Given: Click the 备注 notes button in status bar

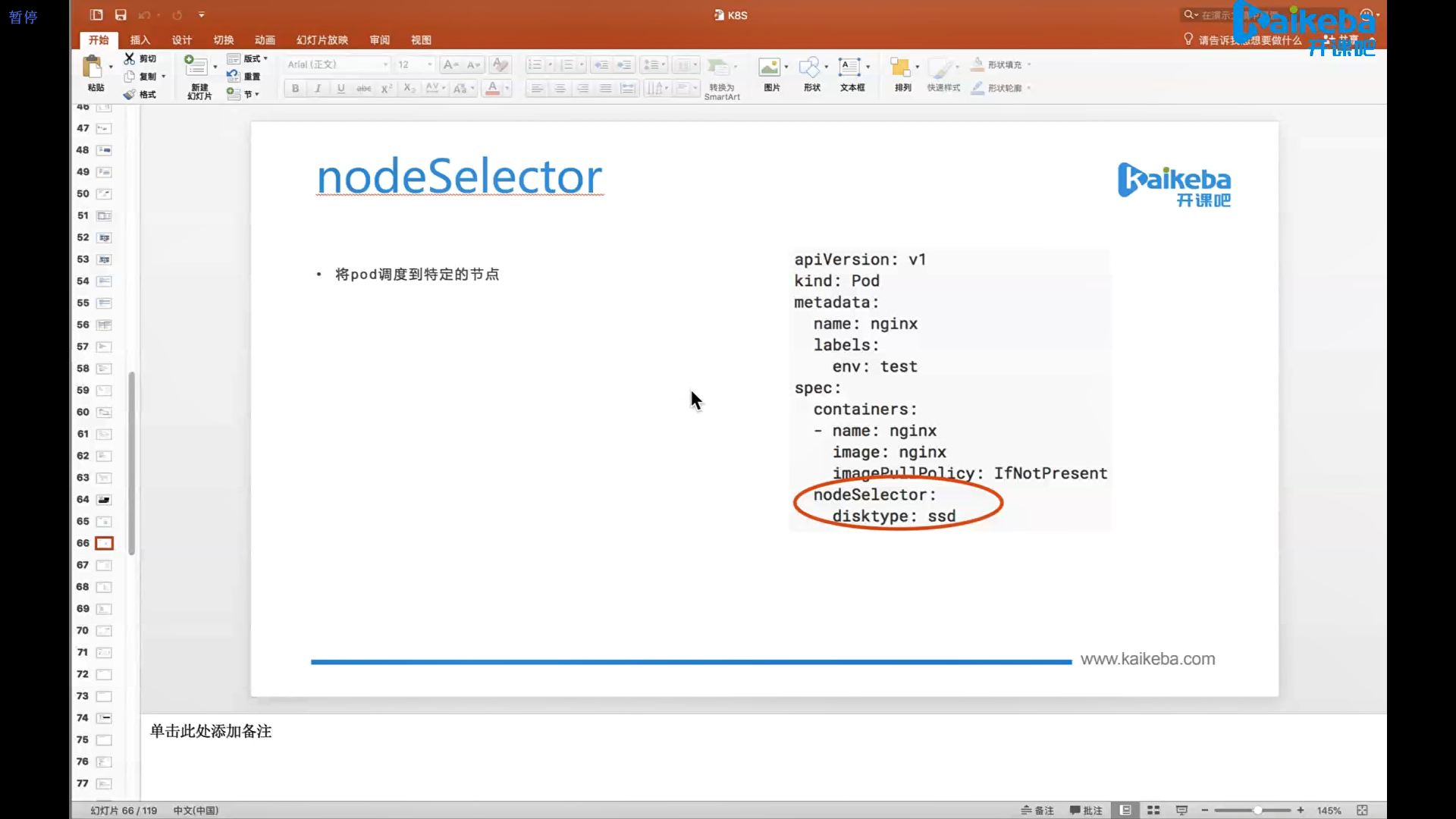Looking at the screenshot, I should 1037,810.
